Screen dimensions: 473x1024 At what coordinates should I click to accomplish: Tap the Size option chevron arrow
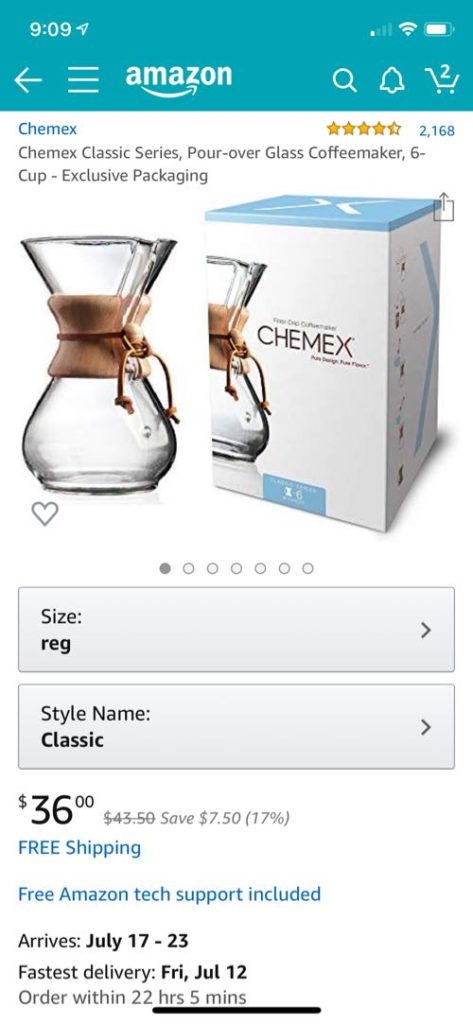pos(426,630)
